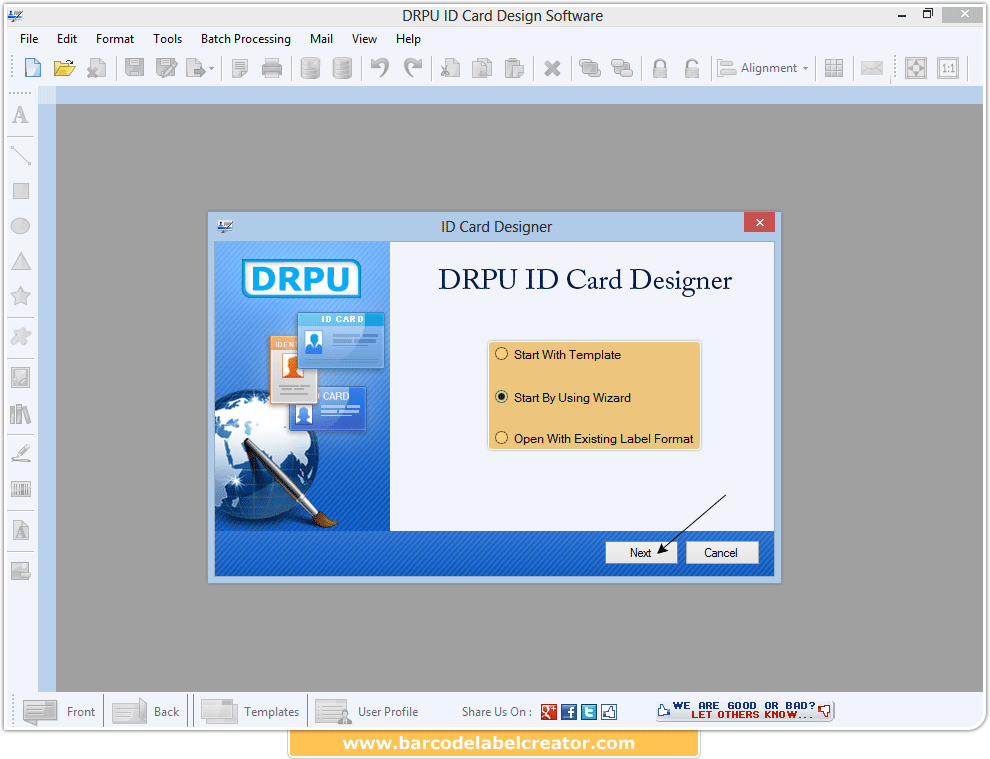Screen dimensions: 990x759
Task: Open the Tools menu
Action: tap(167, 39)
